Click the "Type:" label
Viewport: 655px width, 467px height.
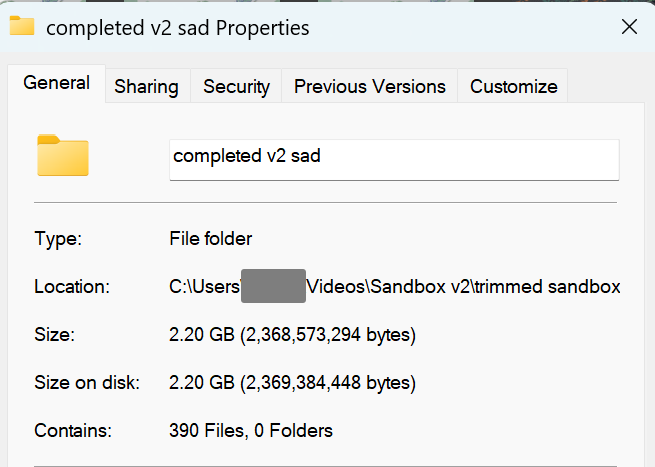(x=58, y=239)
